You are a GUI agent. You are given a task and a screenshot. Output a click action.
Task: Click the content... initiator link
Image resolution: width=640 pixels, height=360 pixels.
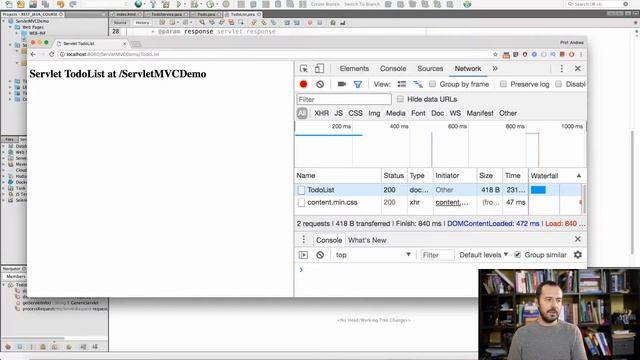[x=451, y=202]
